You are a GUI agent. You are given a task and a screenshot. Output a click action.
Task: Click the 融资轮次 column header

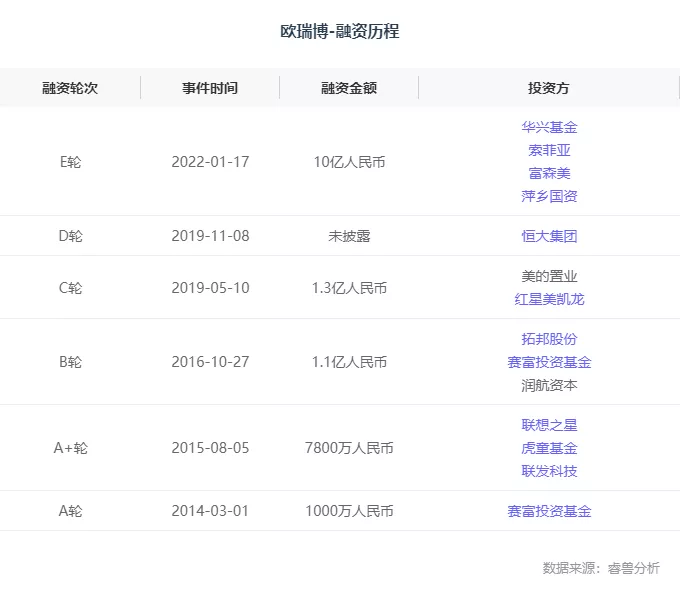click(70, 88)
